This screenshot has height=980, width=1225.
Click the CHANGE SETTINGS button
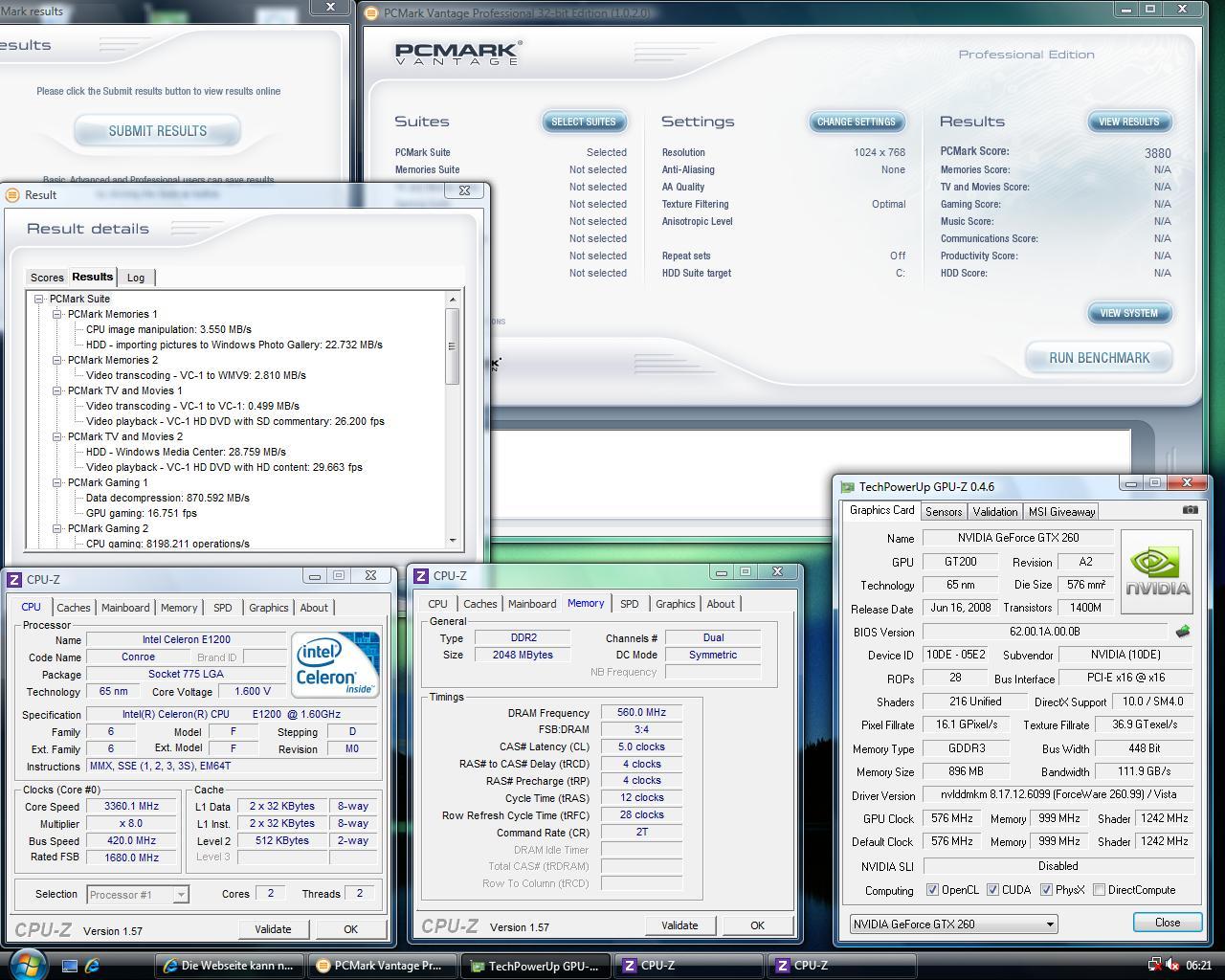click(856, 122)
